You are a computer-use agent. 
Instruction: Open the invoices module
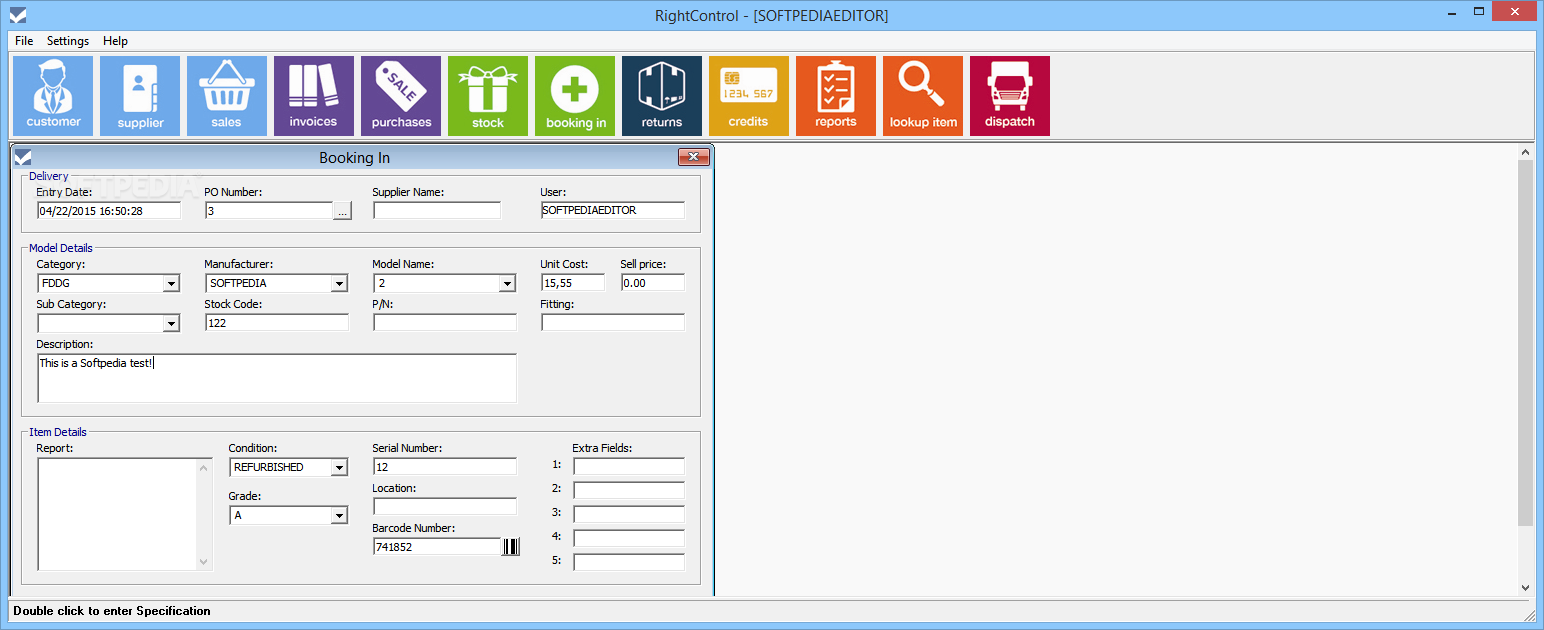coord(314,96)
